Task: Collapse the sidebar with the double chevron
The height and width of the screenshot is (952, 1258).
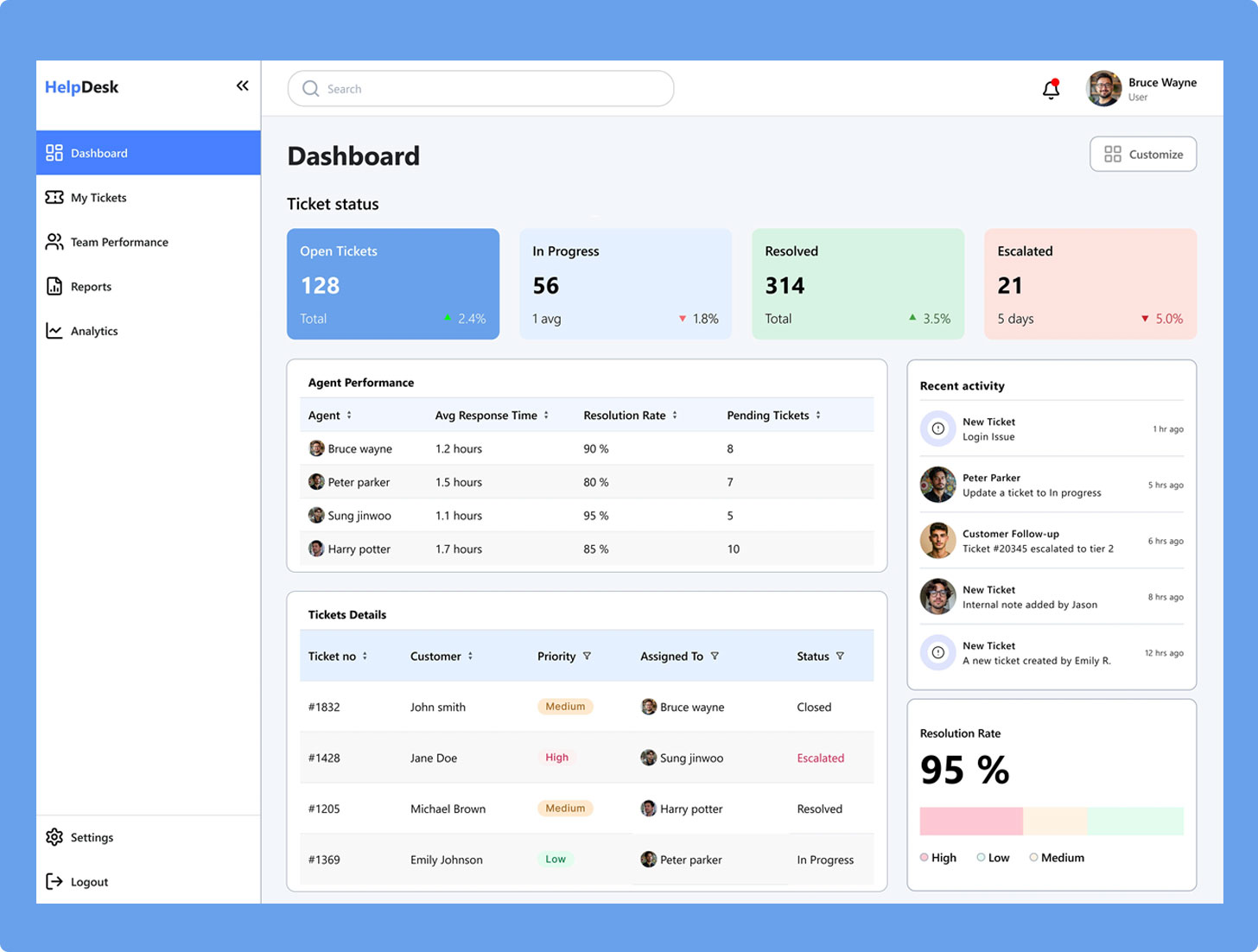Action: (x=242, y=85)
